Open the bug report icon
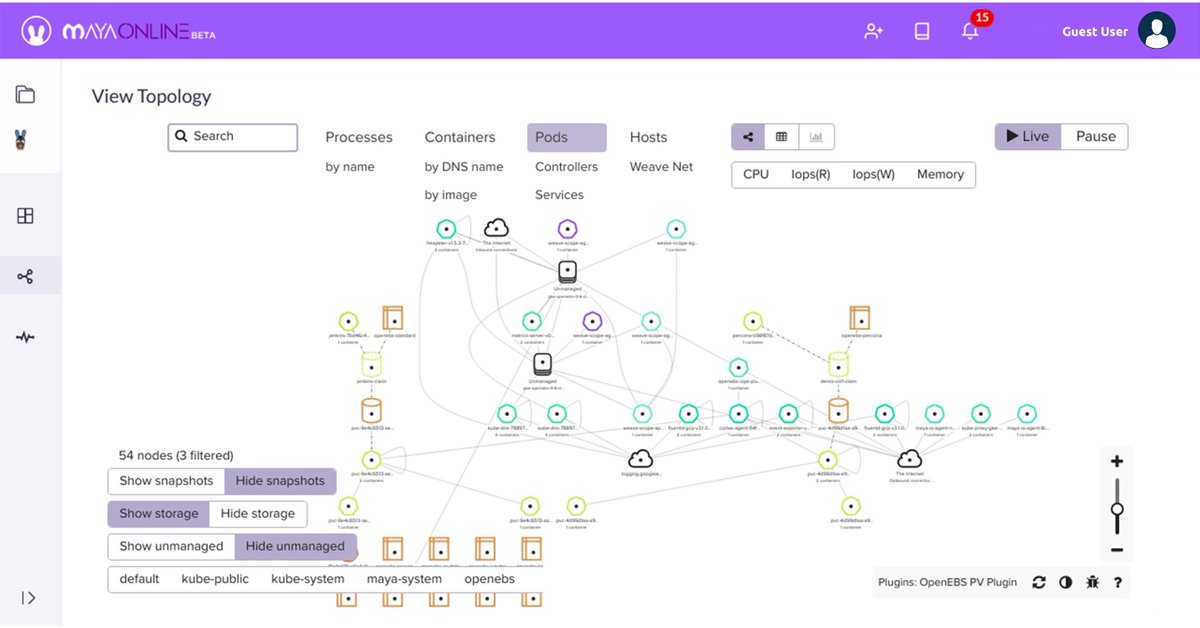Screen dimensions: 1200x628 [x=1092, y=581]
